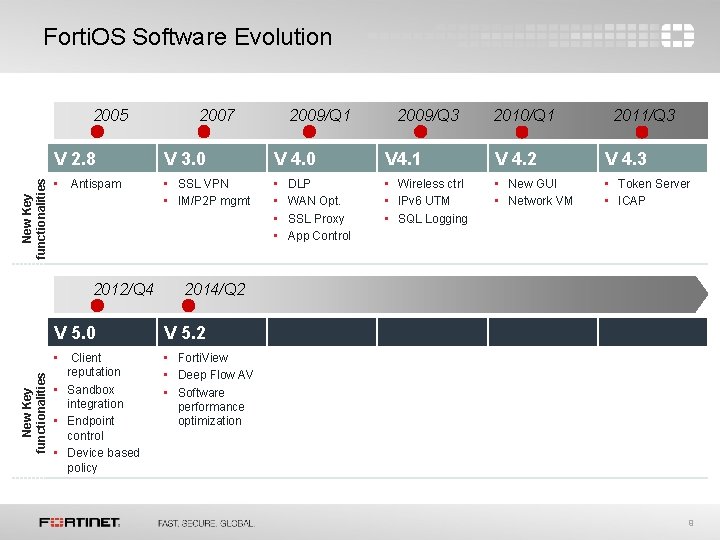Screen dimensions: 720x540
Task: Select the 2014/Q2 timeline marker dot
Action: click(188, 305)
